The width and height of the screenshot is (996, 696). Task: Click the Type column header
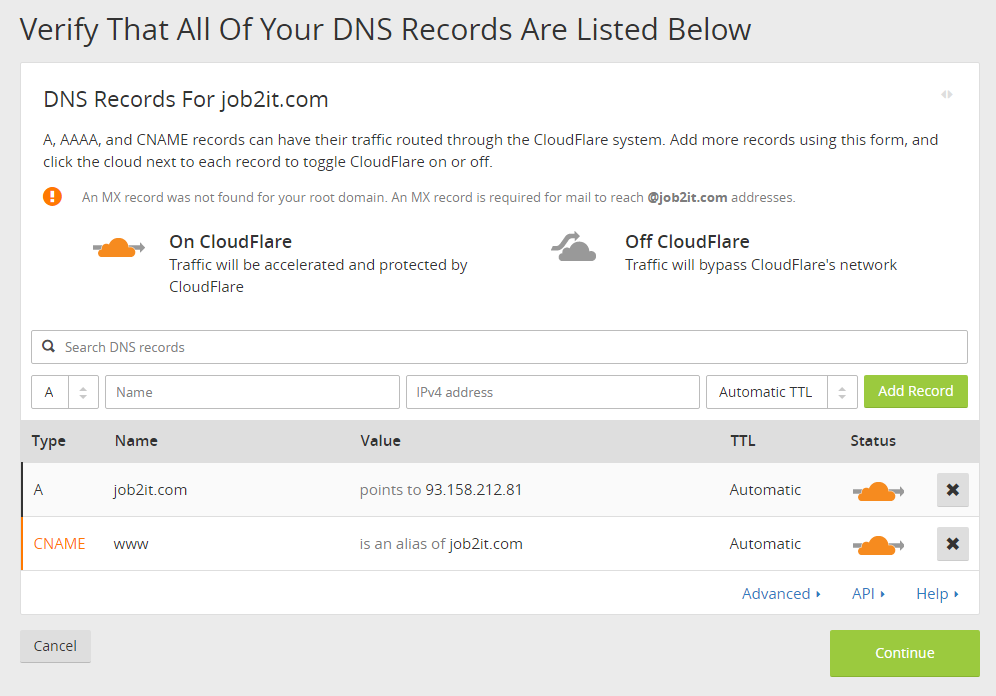(48, 441)
